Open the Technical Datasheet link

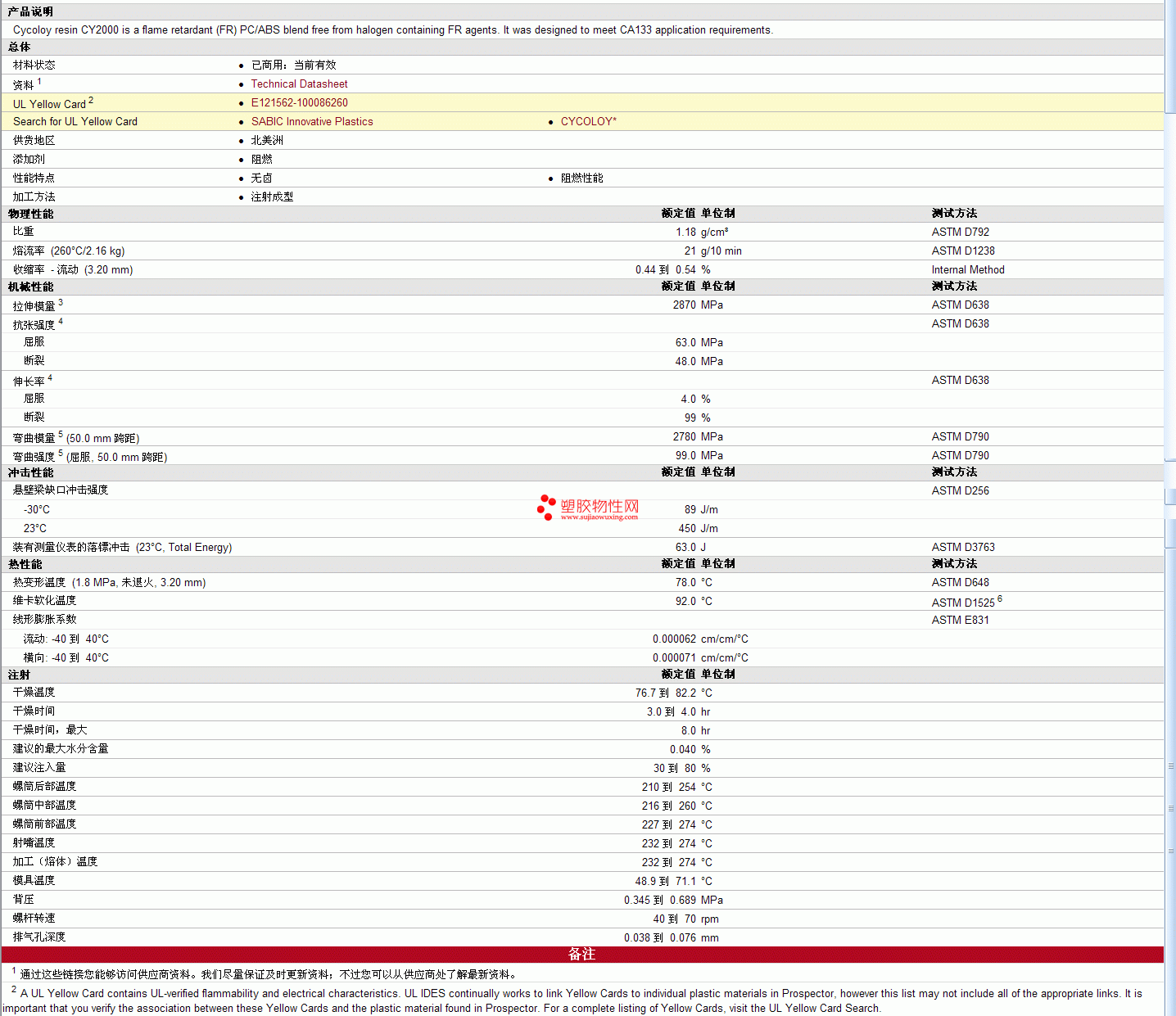tap(299, 84)
